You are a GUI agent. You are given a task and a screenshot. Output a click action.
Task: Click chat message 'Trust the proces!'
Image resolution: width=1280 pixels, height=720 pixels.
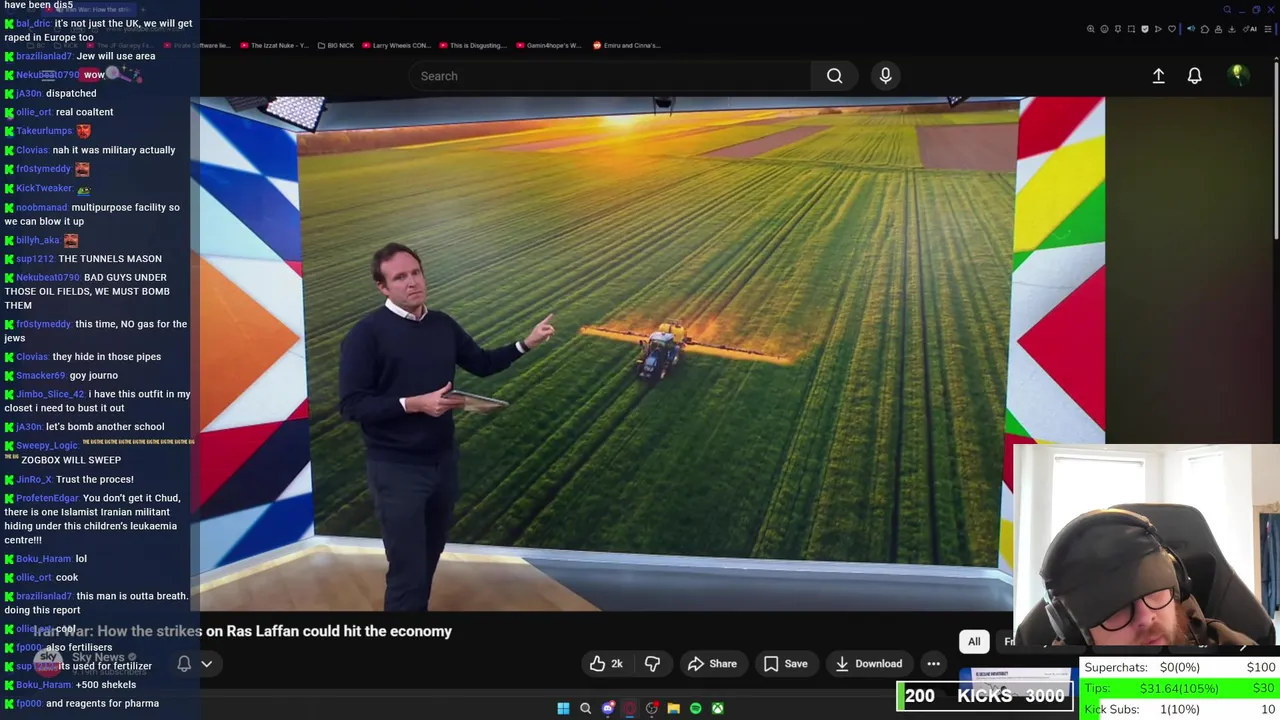coord(95,479)
